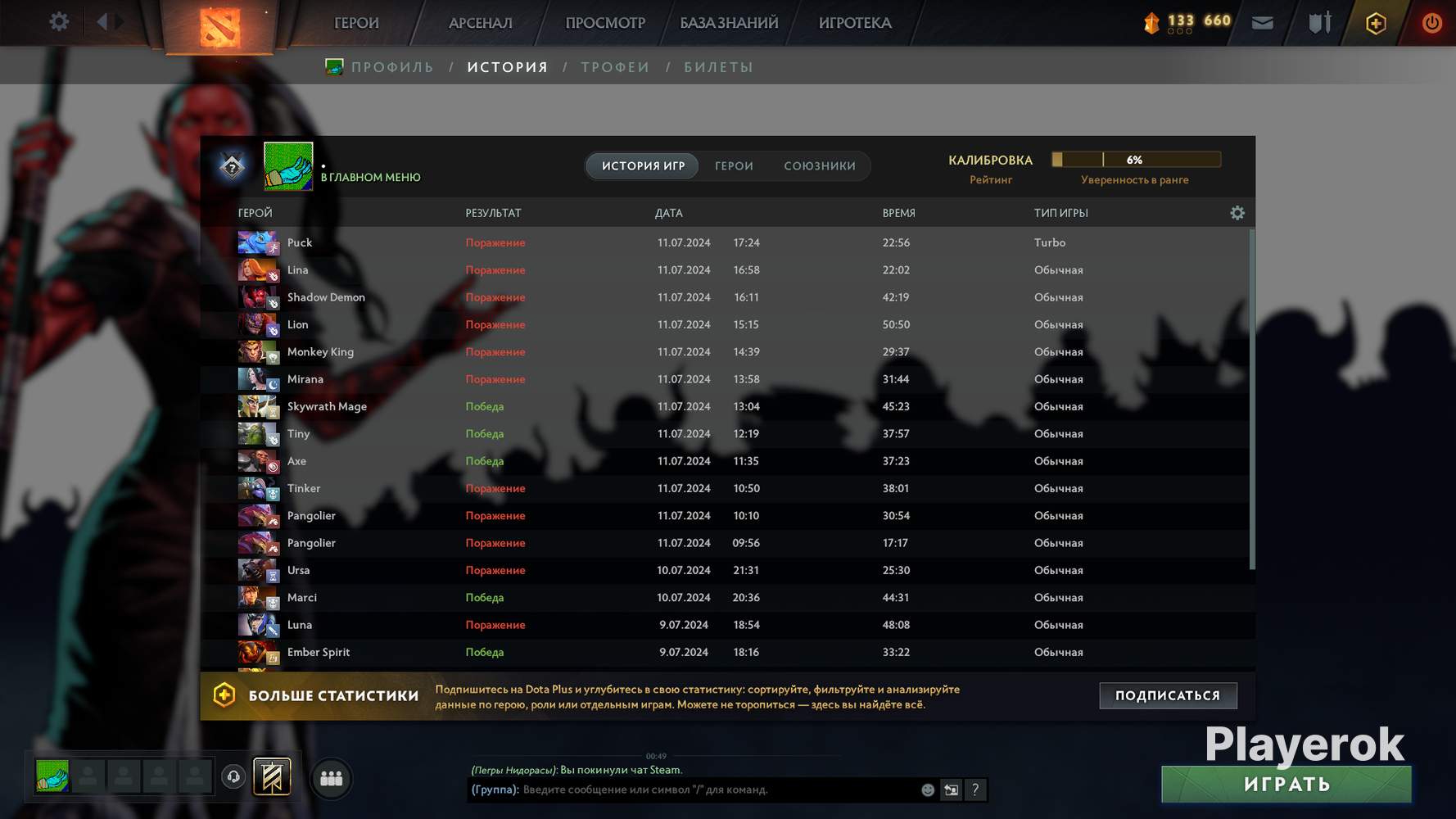This screenshot has height=819, width=1456.
Task: Click the chat pop-out window icon
Action: 951,790
